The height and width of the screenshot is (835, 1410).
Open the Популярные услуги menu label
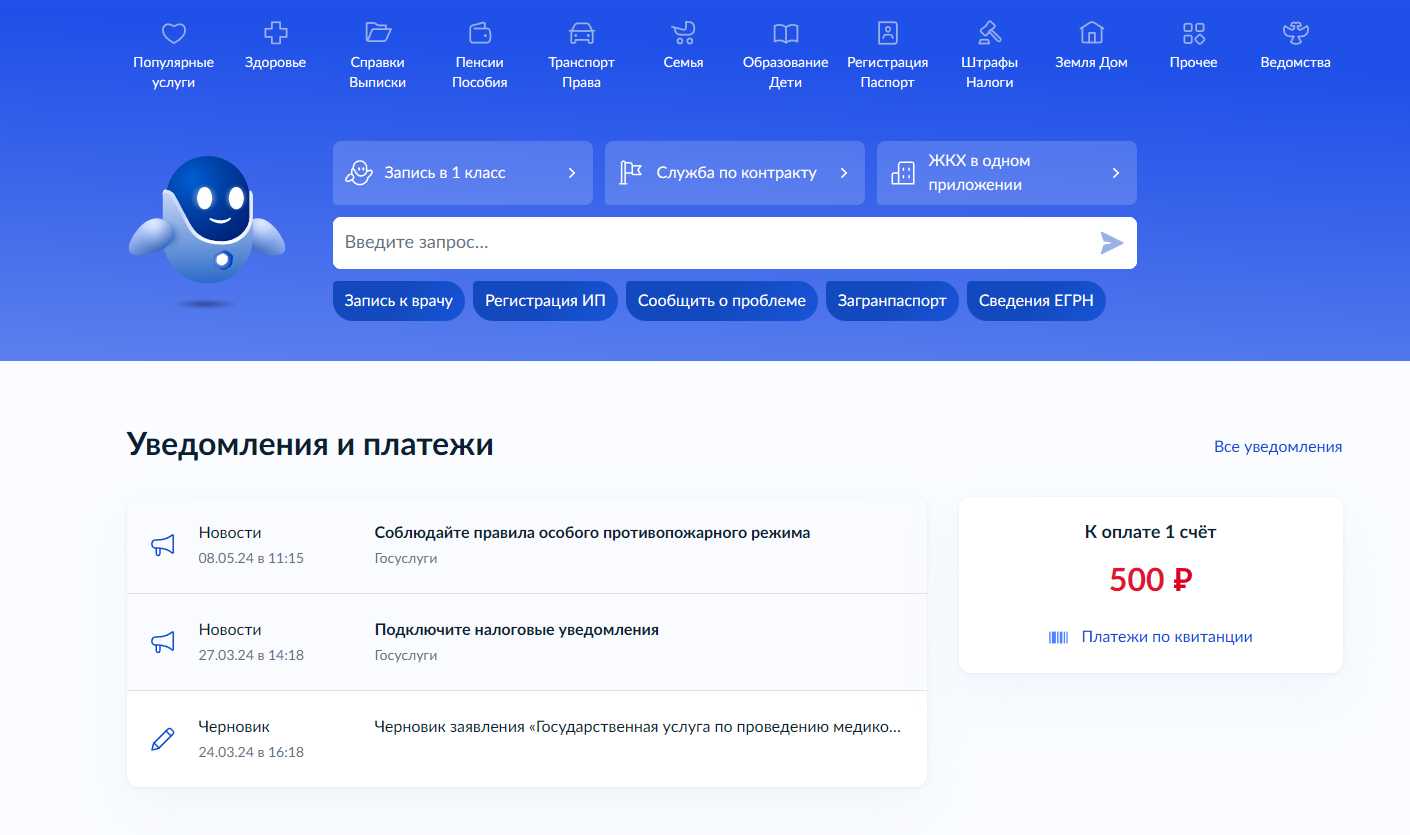(x=174, y=72)
